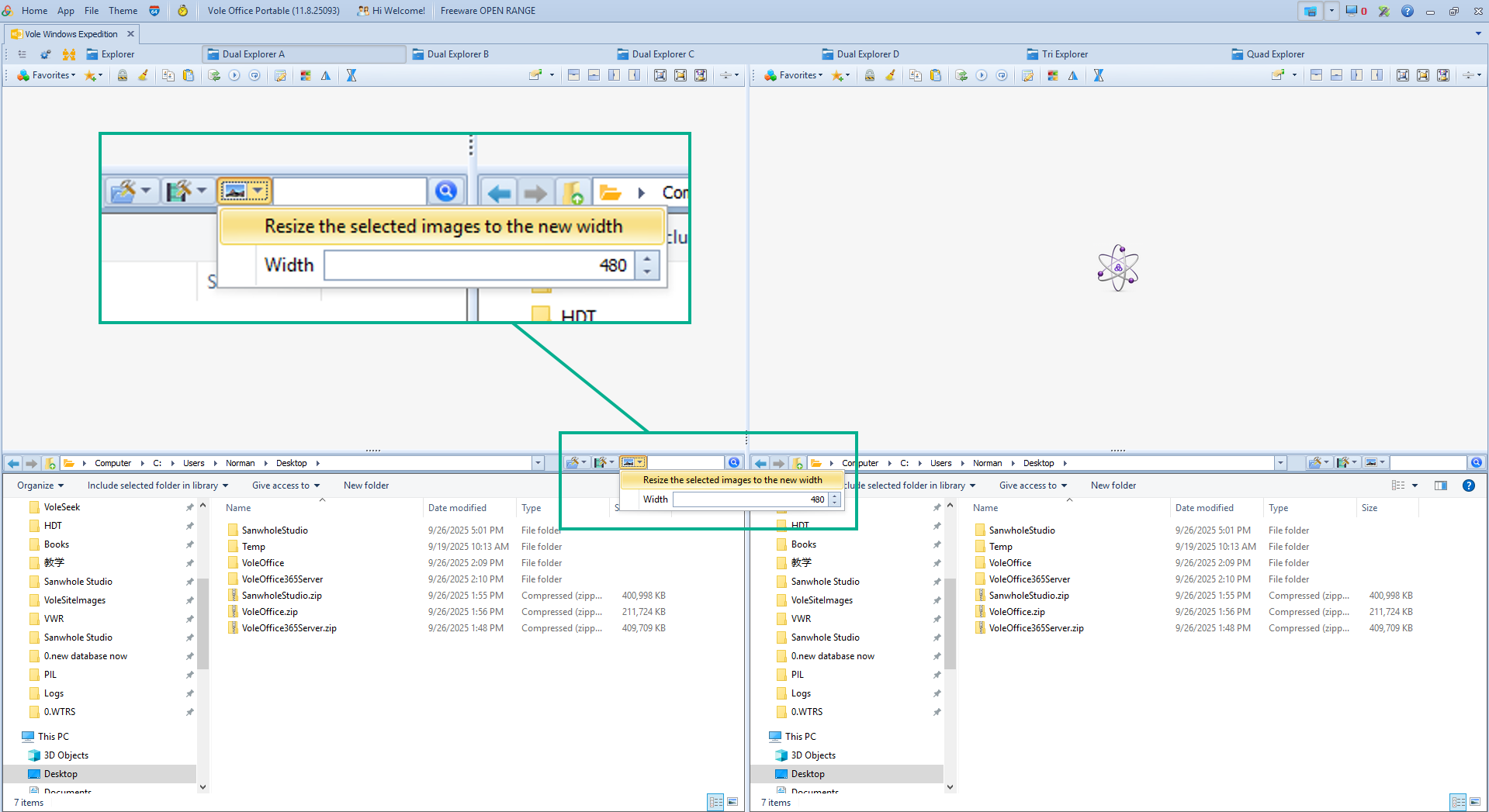Open the Organize dropdown in left pane
1489x812 pixels.
pos(40,485)
